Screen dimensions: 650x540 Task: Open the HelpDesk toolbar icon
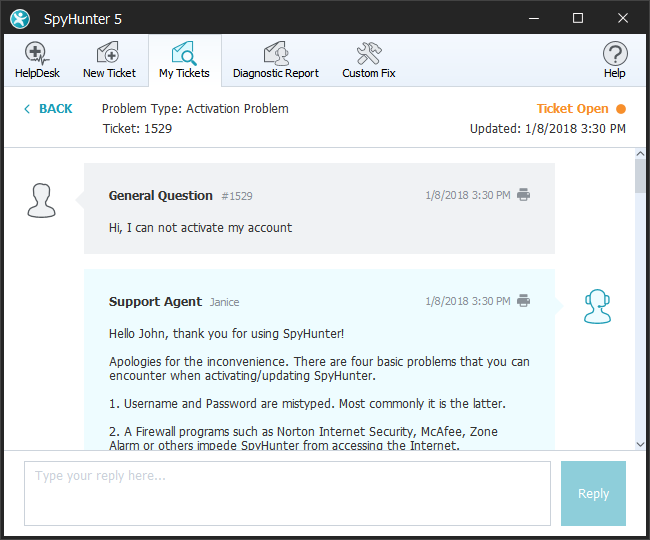point(37,60)
